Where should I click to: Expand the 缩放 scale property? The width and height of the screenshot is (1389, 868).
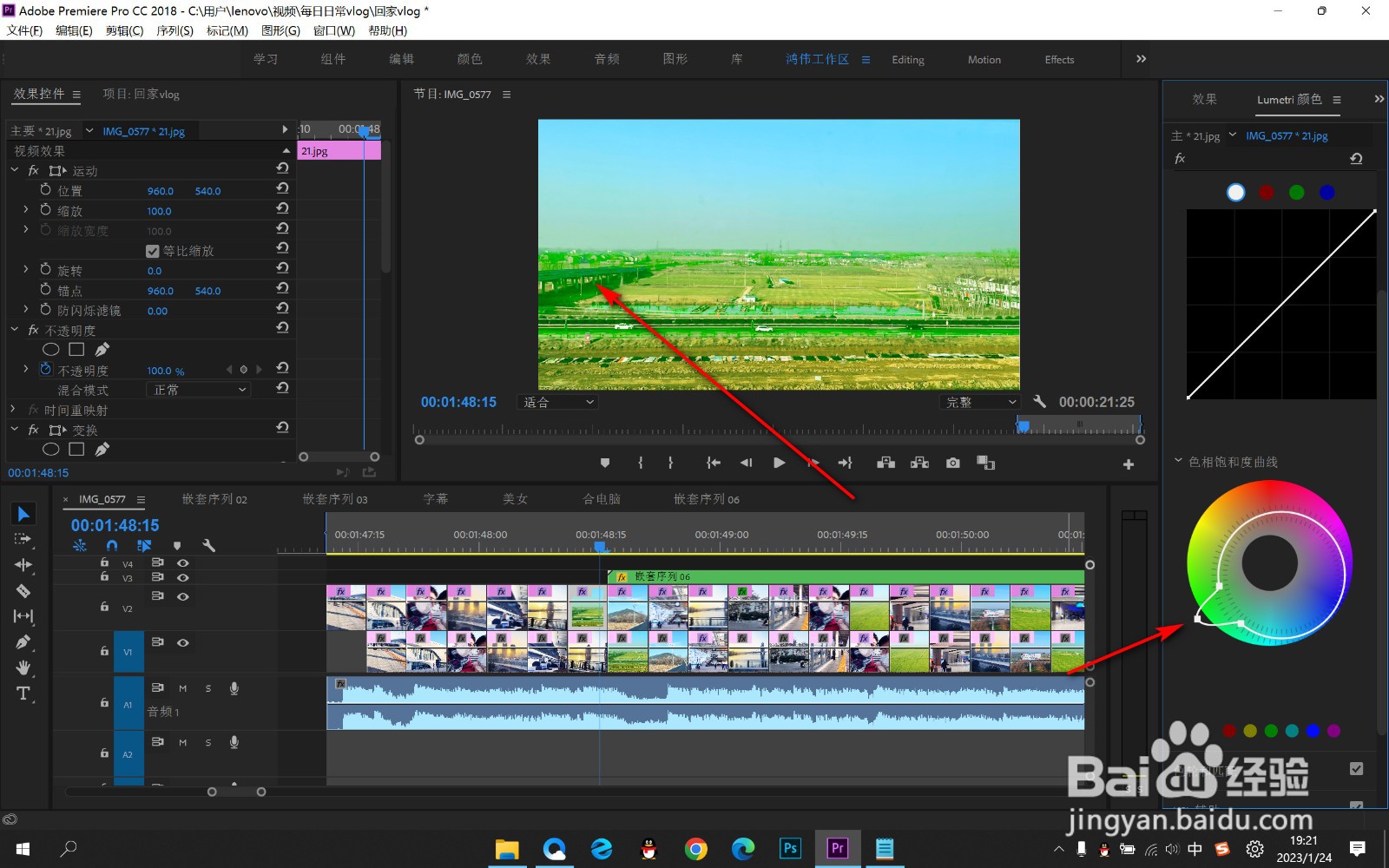click(x=26, y=210)
